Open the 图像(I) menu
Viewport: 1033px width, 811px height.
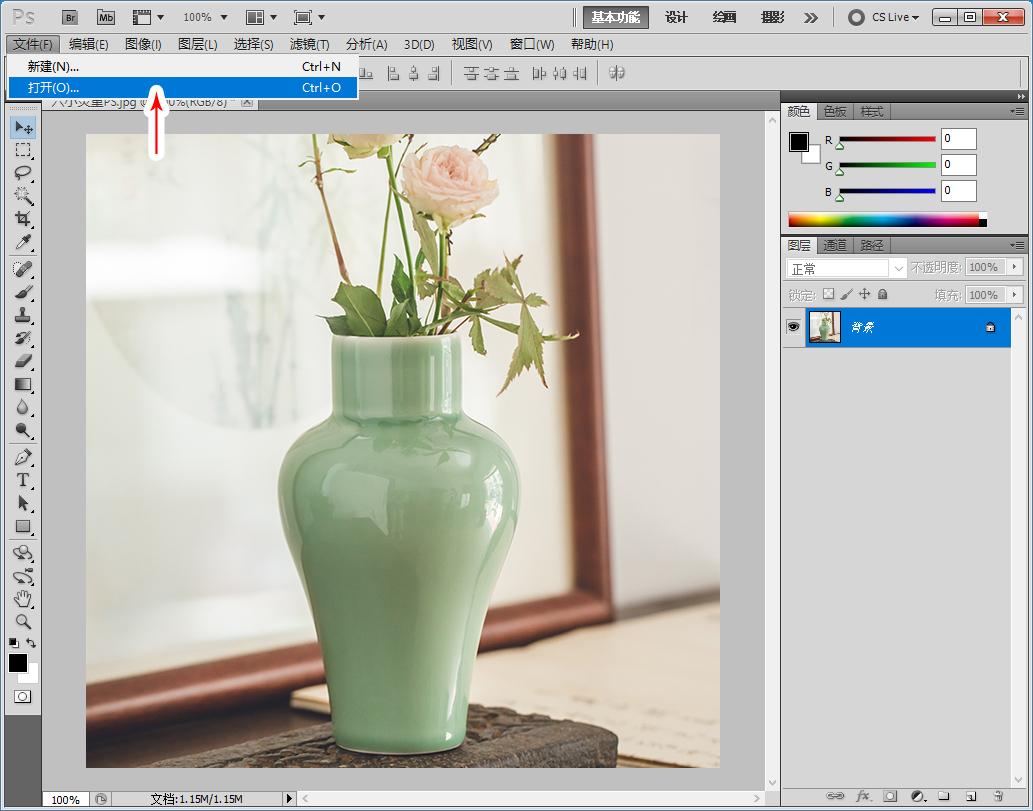coord(143,44)
